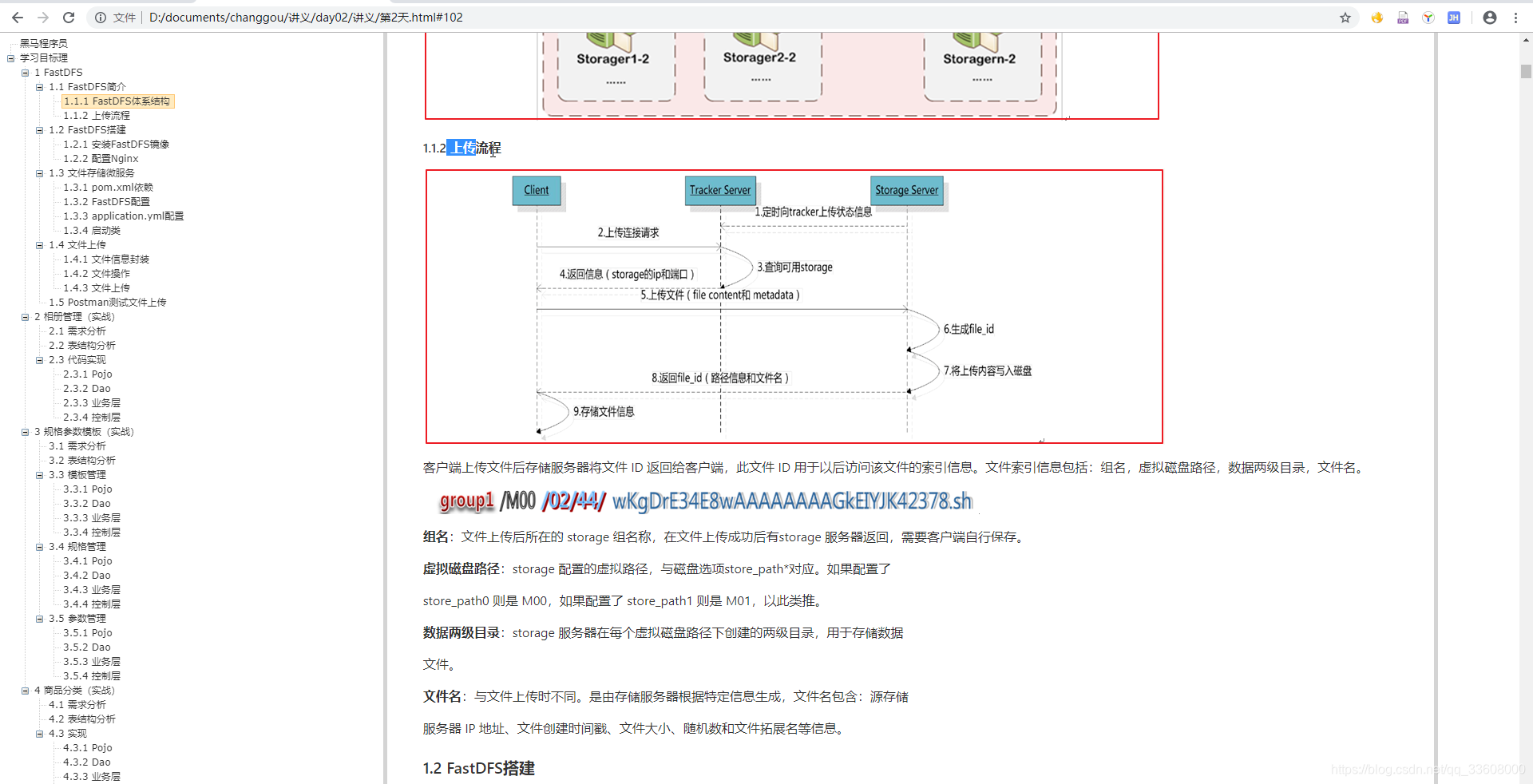The width and height of the screenshot is (1533, 784).
Task: Click the upload flow sequence diagram
Action: pos(794,307)
